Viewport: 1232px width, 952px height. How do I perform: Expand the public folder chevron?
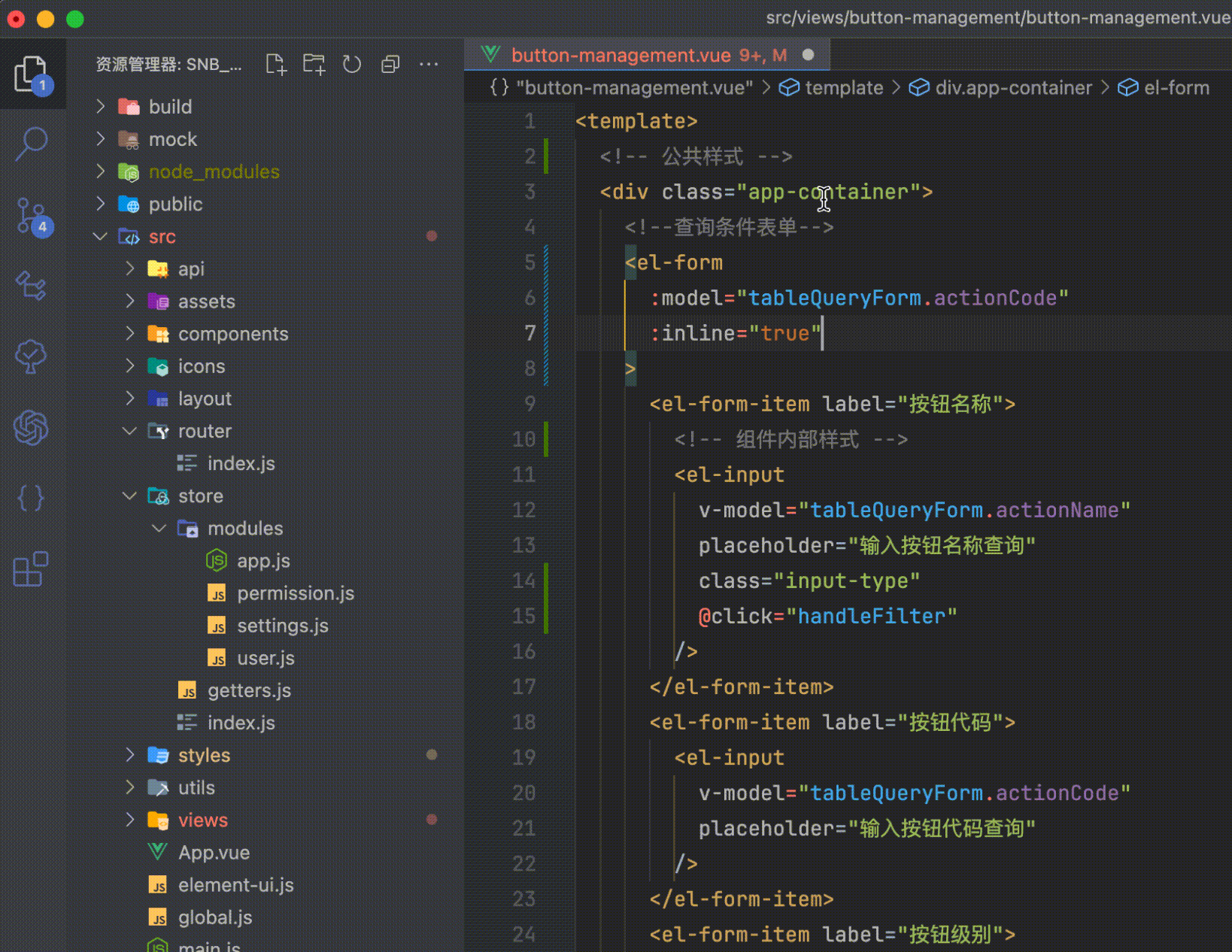(101, 204)
